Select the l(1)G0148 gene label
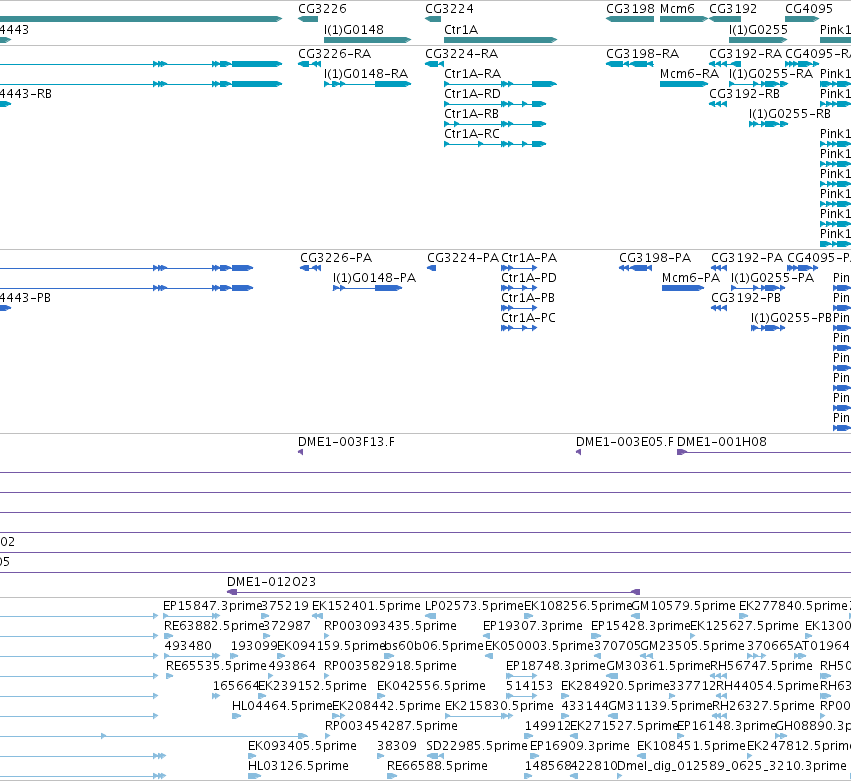This screenshot has width=851, height=781. pos(354,29)
